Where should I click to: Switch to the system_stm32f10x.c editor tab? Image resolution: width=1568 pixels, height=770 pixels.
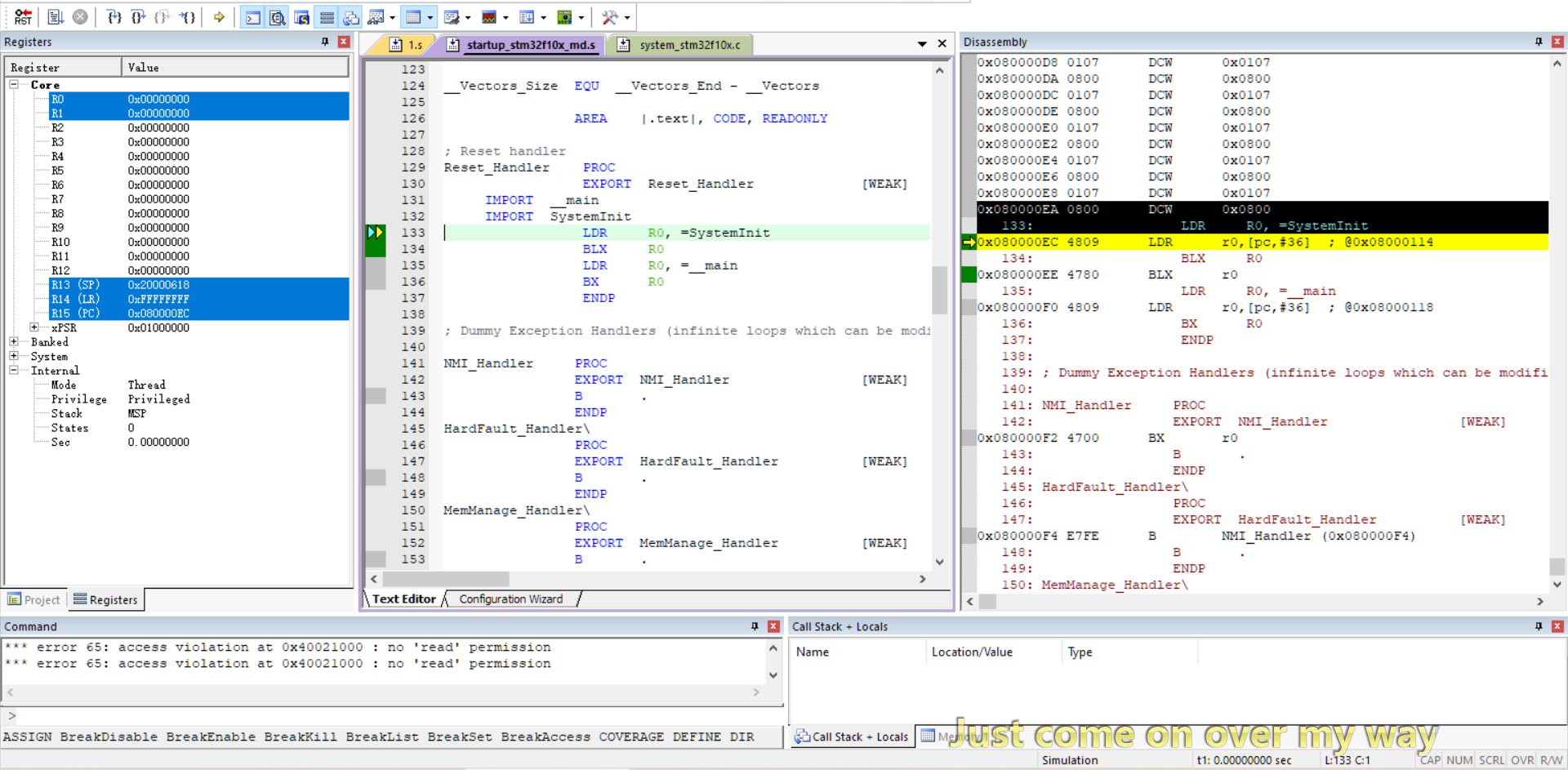(x=688, y=45)
